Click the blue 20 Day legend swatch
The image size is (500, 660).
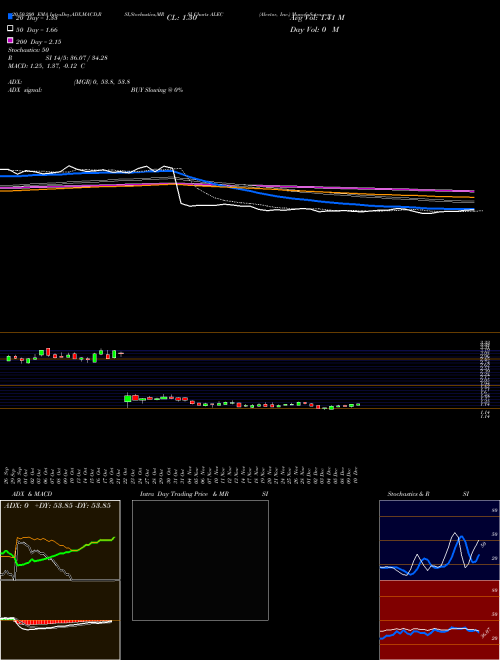tap(10, 16)
